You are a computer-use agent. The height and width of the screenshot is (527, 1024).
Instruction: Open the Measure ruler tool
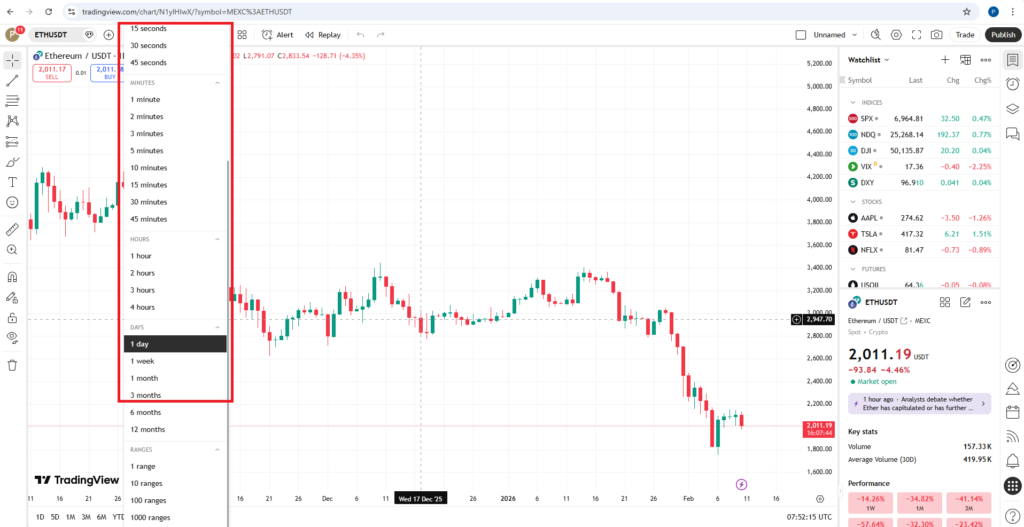click(x=13, y=229)
